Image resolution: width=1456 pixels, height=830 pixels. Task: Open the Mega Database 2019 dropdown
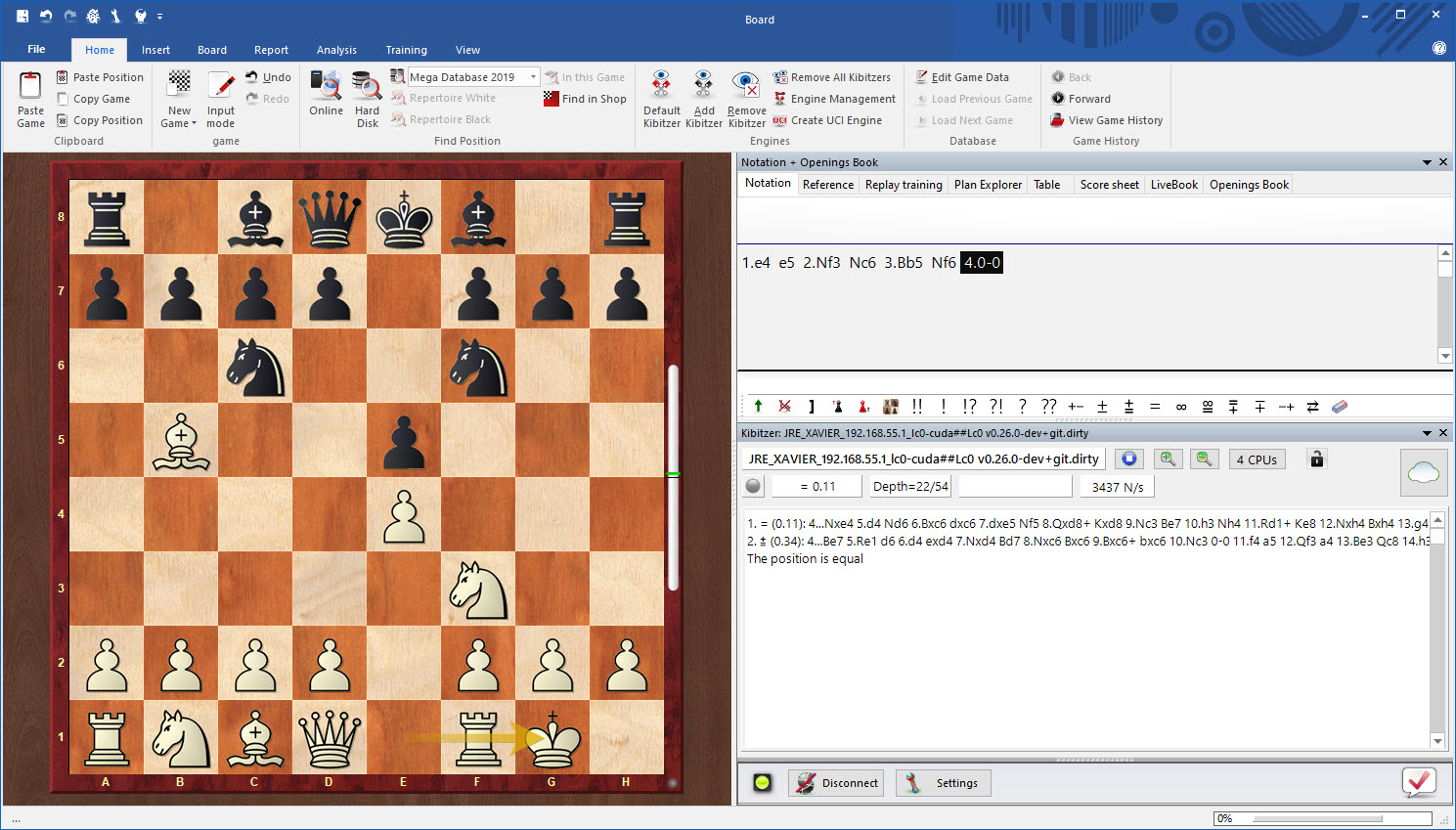click(x=533, y=77)
